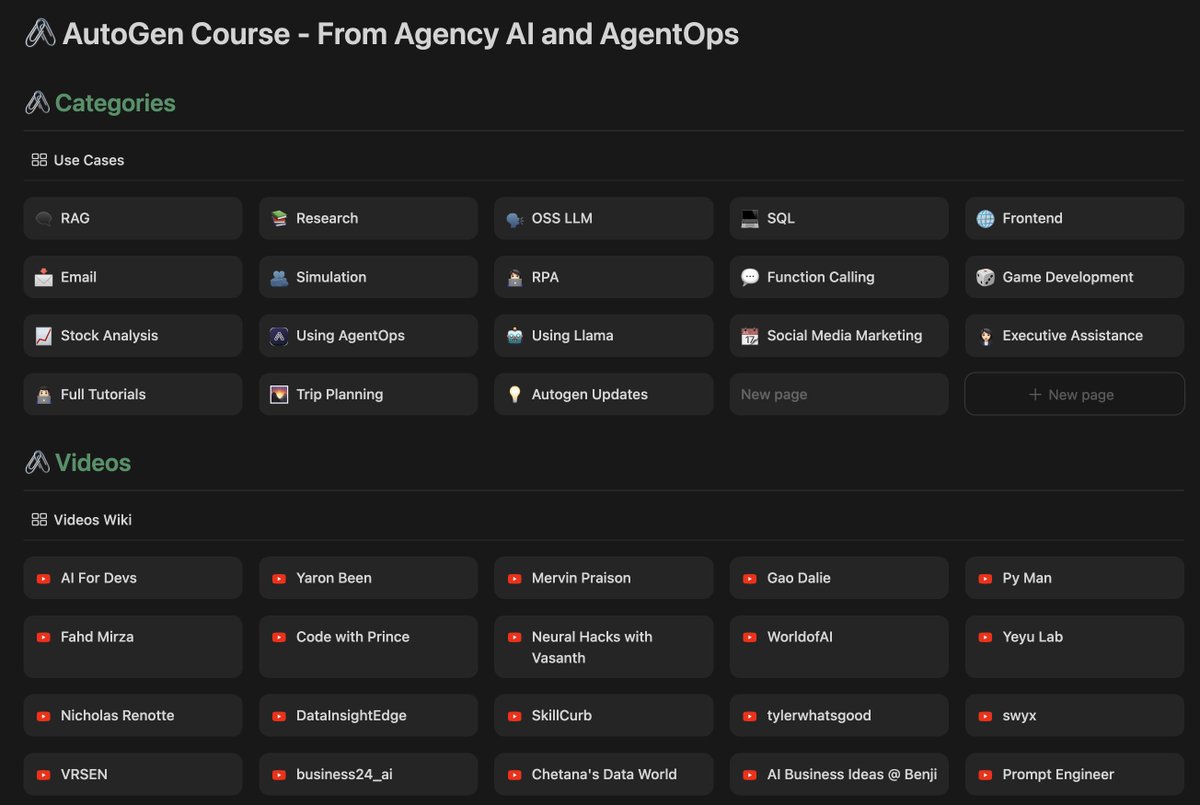The height and width of the screenshot is (805, 1200).
Task: Add a page with the + New page button
Action: coord(1074,394)
